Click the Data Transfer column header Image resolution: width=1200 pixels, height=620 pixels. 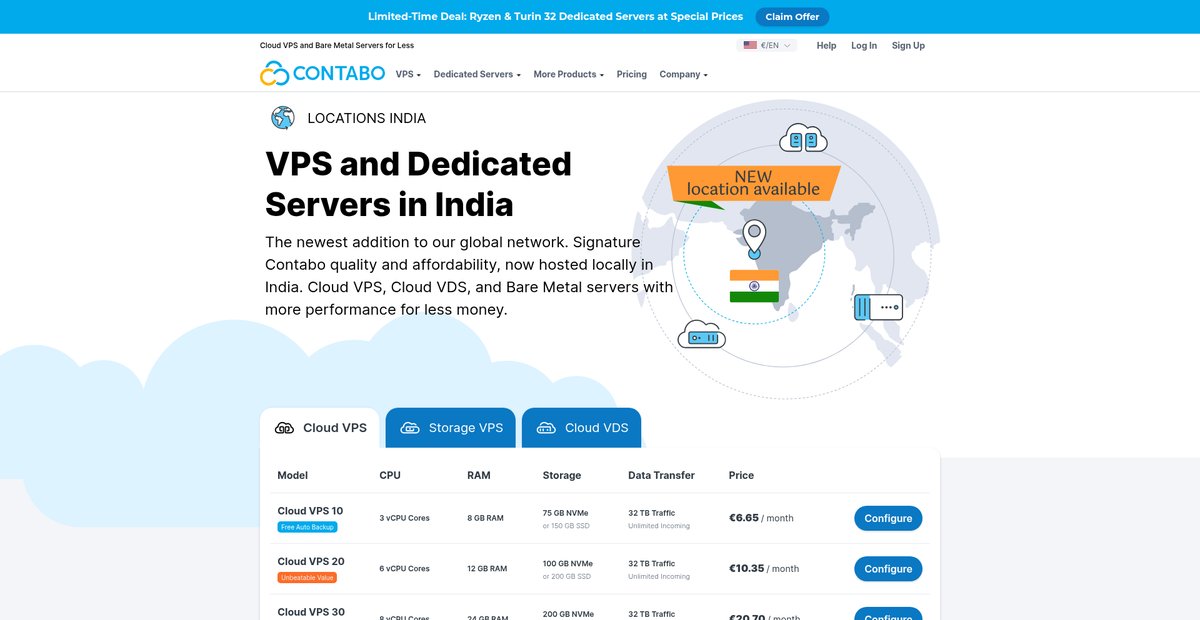pyautogui.click(x=661, y=475)
